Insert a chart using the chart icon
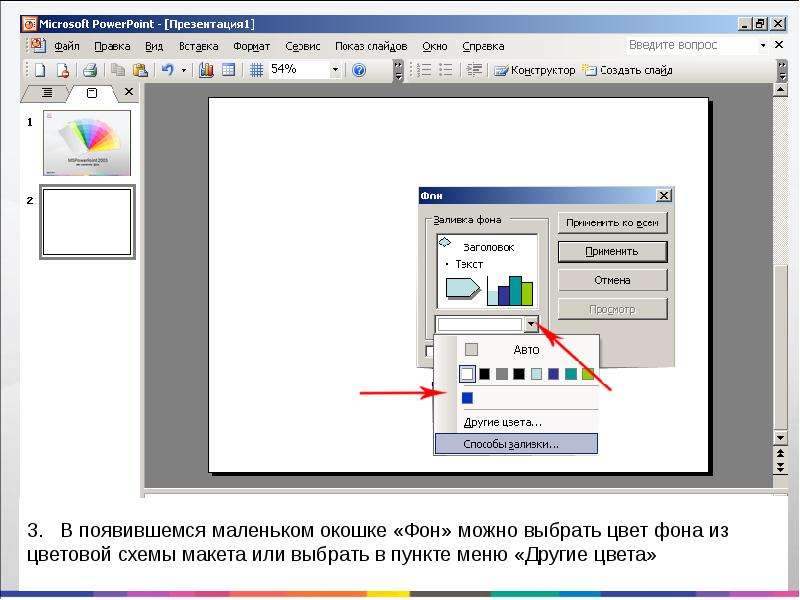Screen dimensions: 800x600 tap(206, 70)
